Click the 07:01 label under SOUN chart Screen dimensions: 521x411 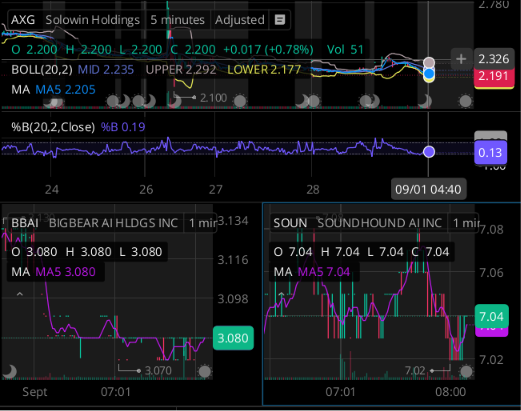(340, 392)
